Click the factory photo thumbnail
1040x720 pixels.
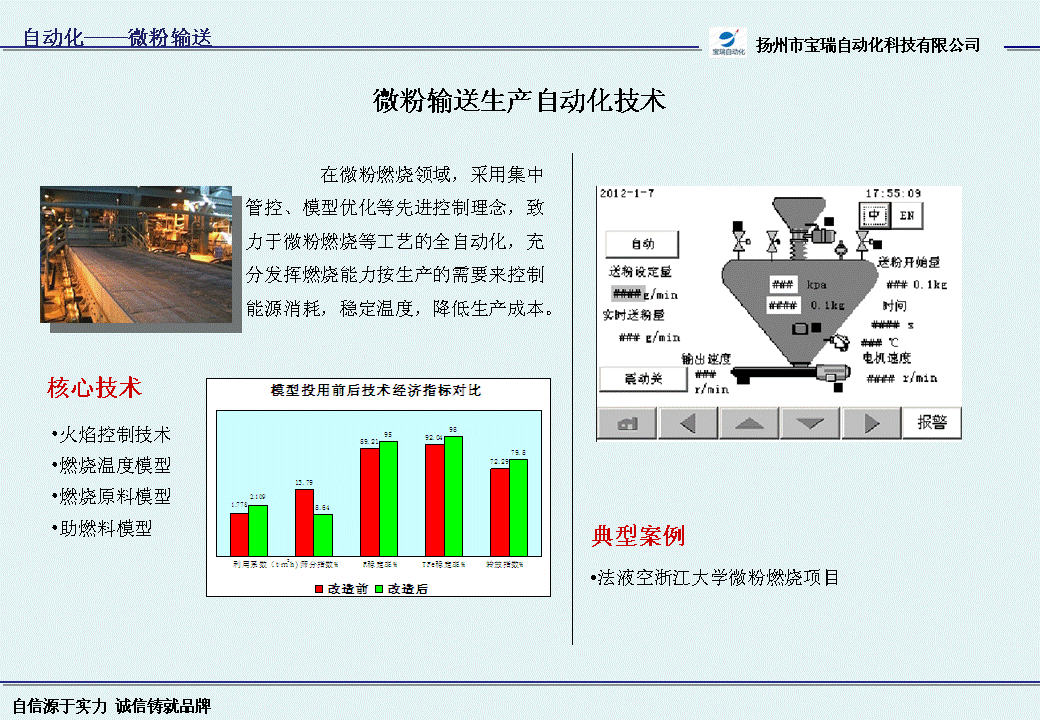click(x=135, y=254)
